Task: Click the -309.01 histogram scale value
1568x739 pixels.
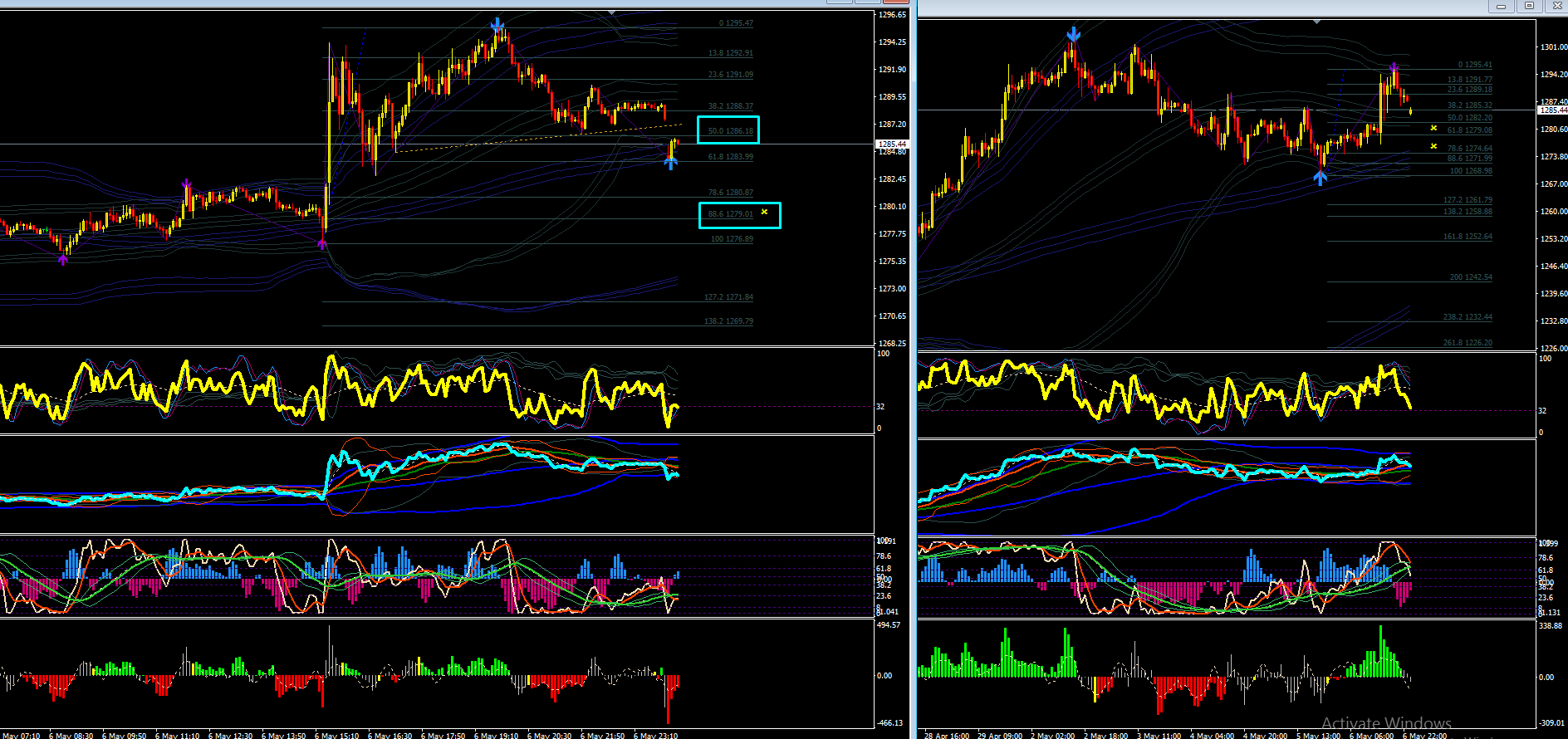Action: coord(1552,723)
